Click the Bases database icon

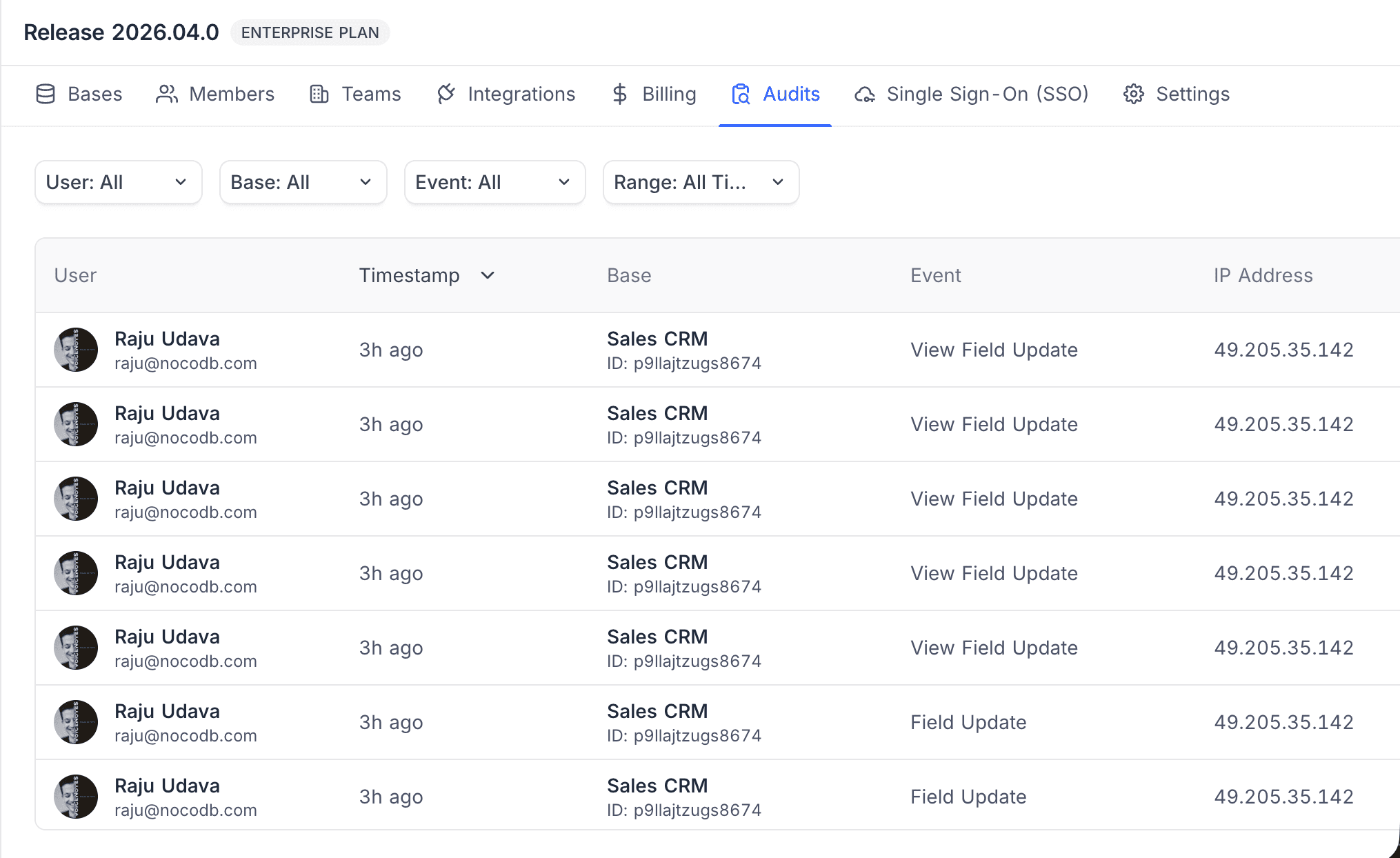tap(46, 94)
